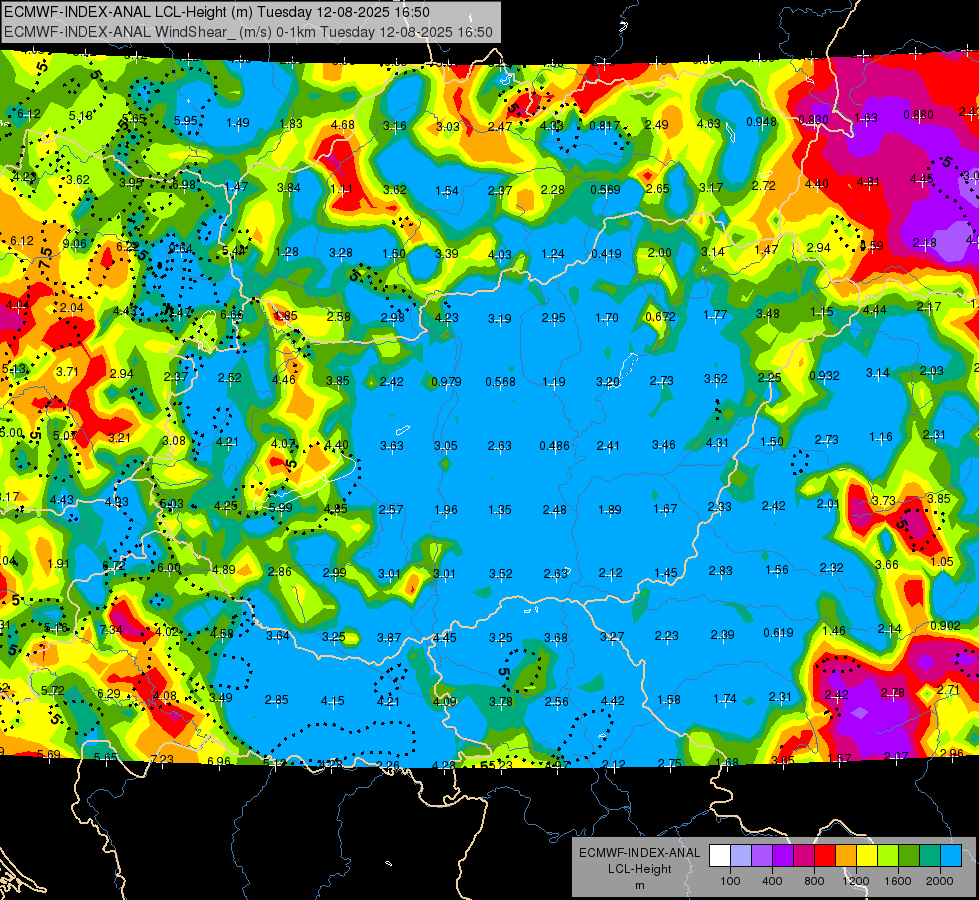Click the 100 tick label in the legend
Viewport: 979px width, 900px height.
click(x=730, y=881)
